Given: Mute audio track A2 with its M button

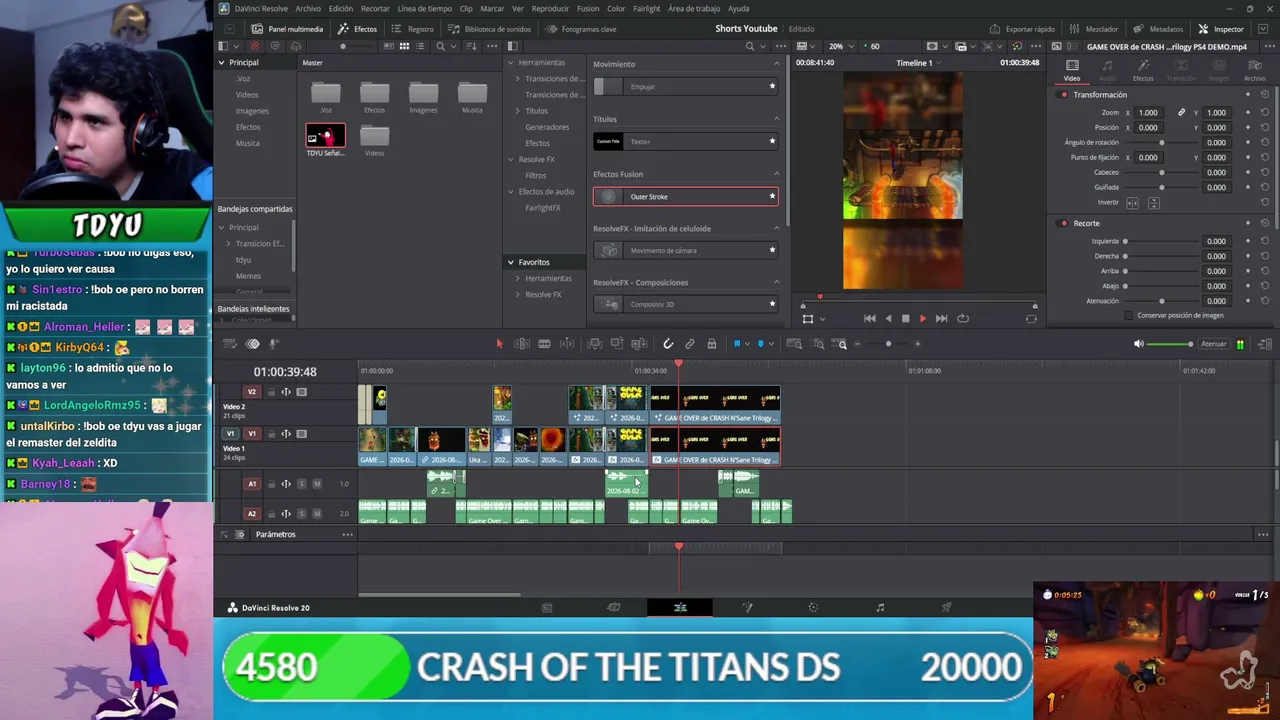Looking at the screenshot, I should tap(317, 513).
